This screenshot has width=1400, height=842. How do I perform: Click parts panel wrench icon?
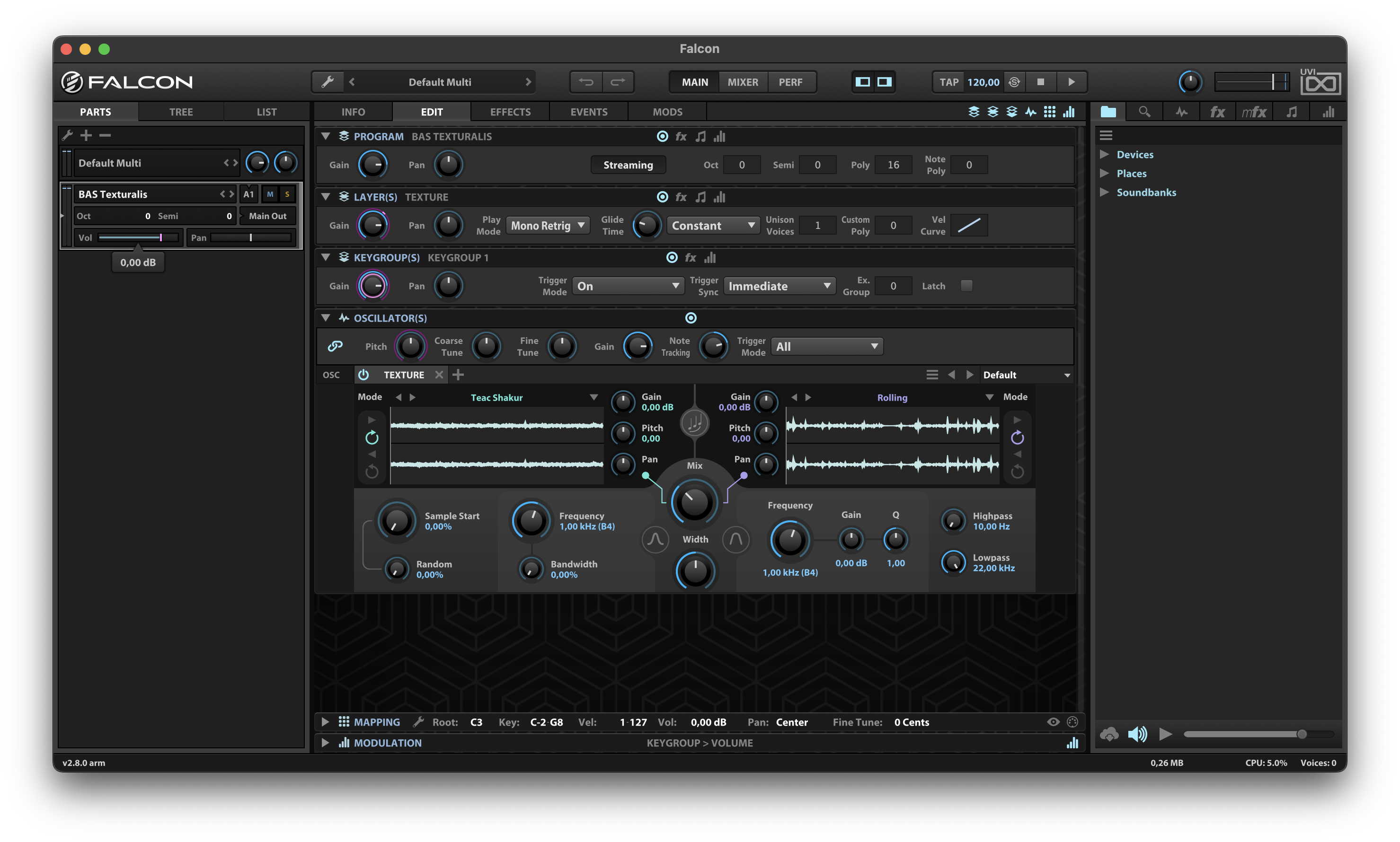click(x=68, y=135)
